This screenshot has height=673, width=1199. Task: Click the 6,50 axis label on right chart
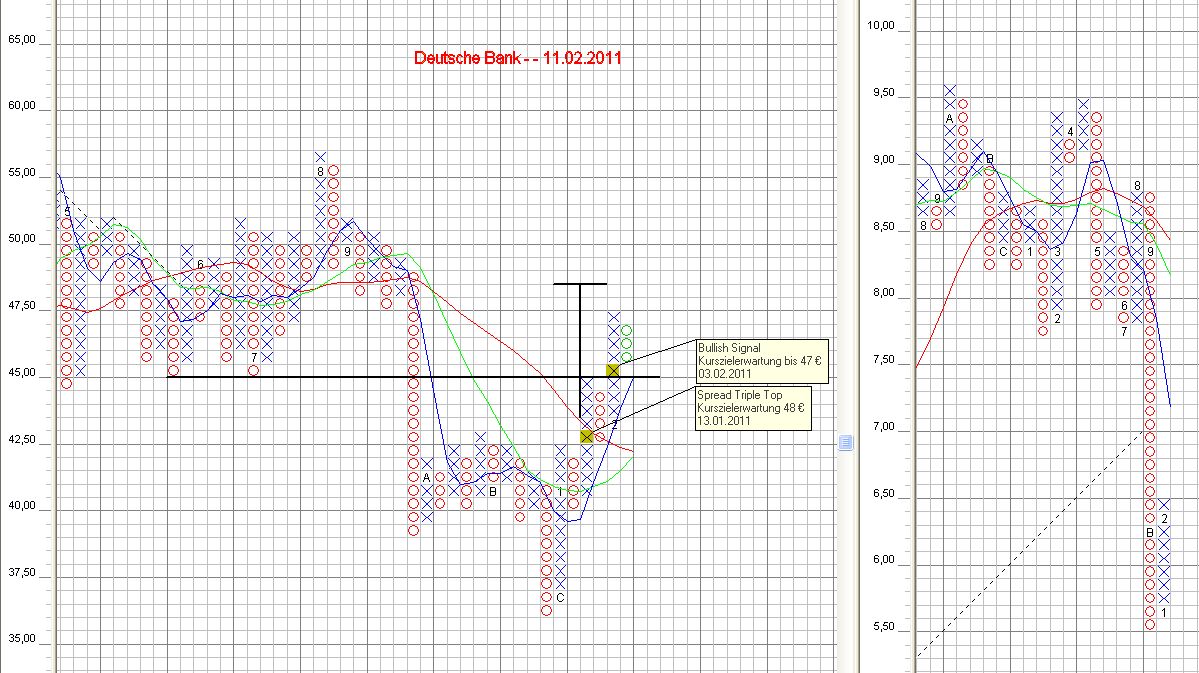pos(883,494)
